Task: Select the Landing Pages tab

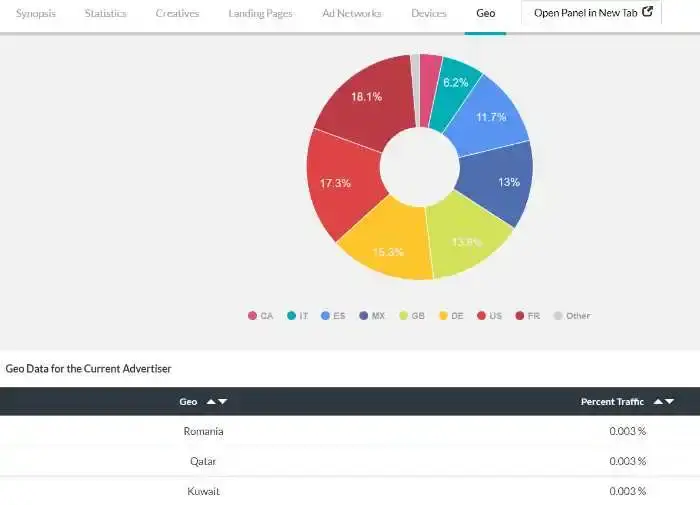Action: click(x=260, y=14)
